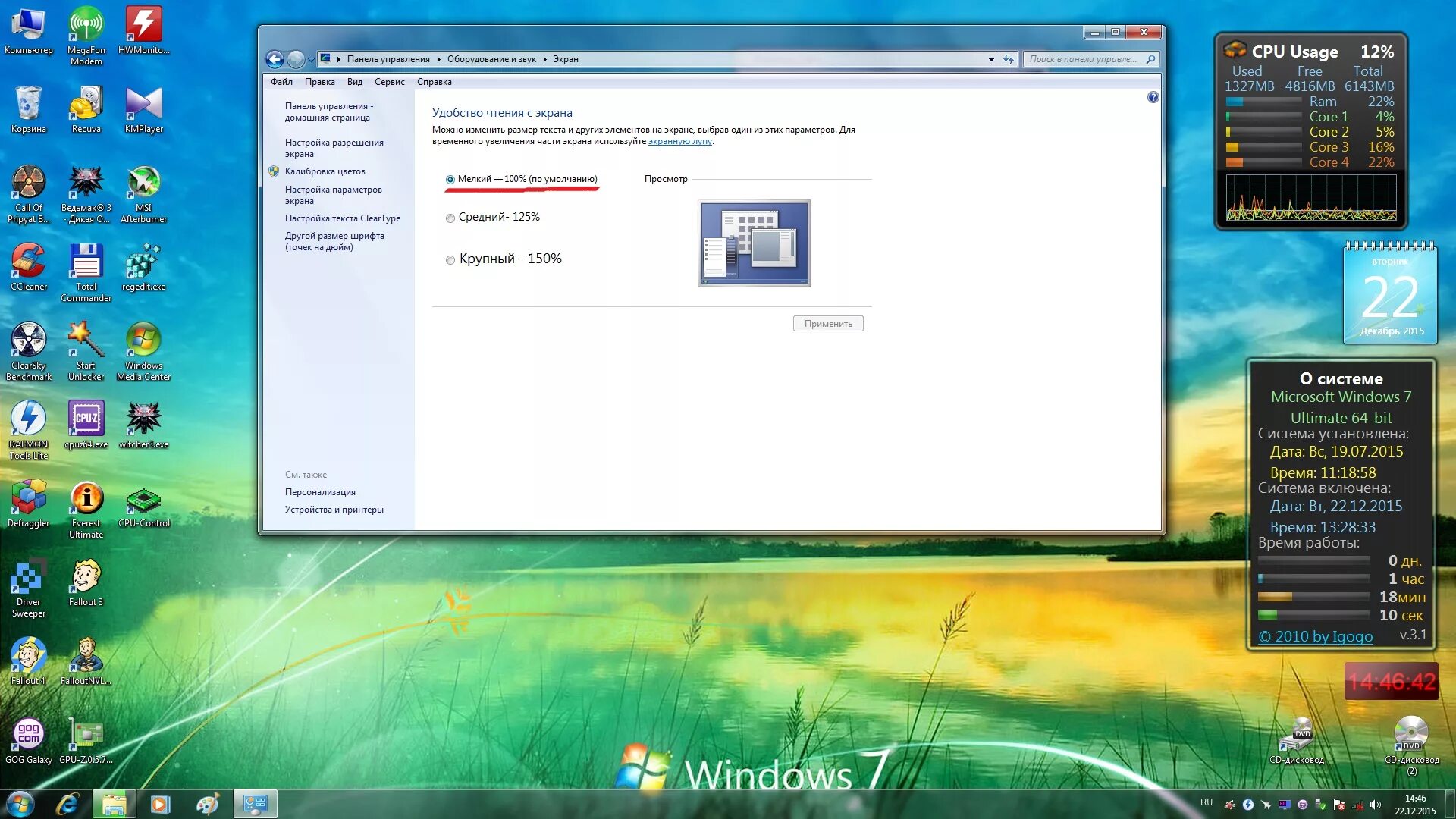The width and height of the screenshot is (1456, 819).
Task: Select Мелкий 100% radio button
Action: [x=450, y=180]
